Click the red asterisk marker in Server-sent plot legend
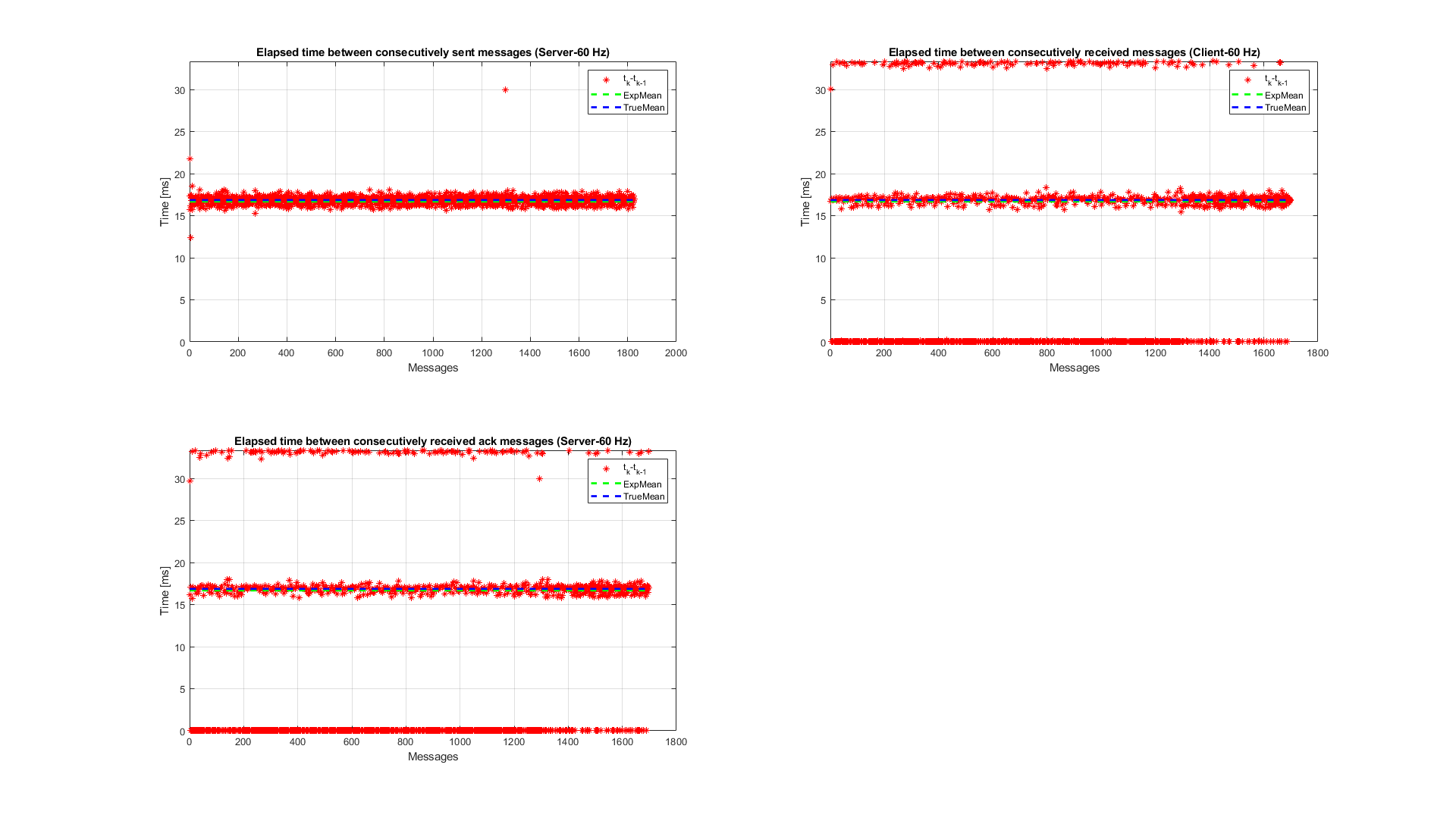Image resolution: width=1456 pixels, height=821 pixels. point(606,80)
